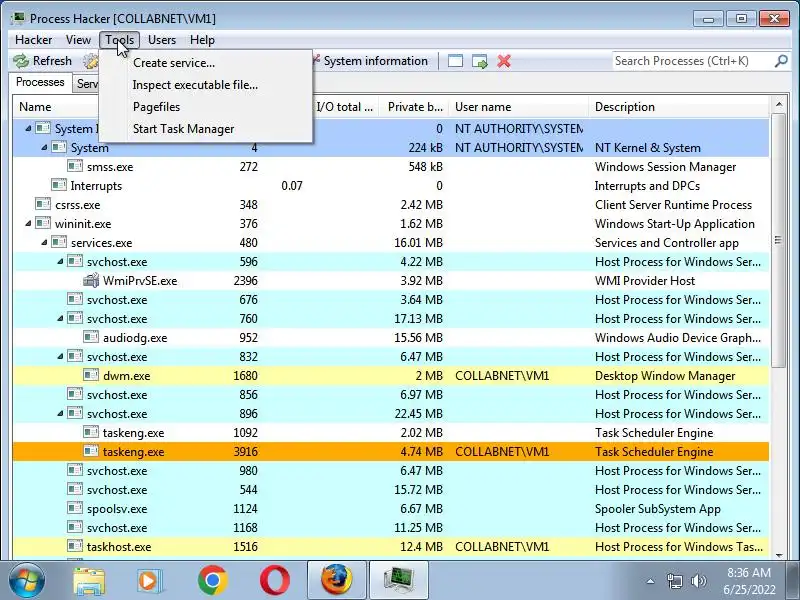Click the csrss.exe process icon
The height and width of the screenshot is (600, 800).
tap(43, 204)
